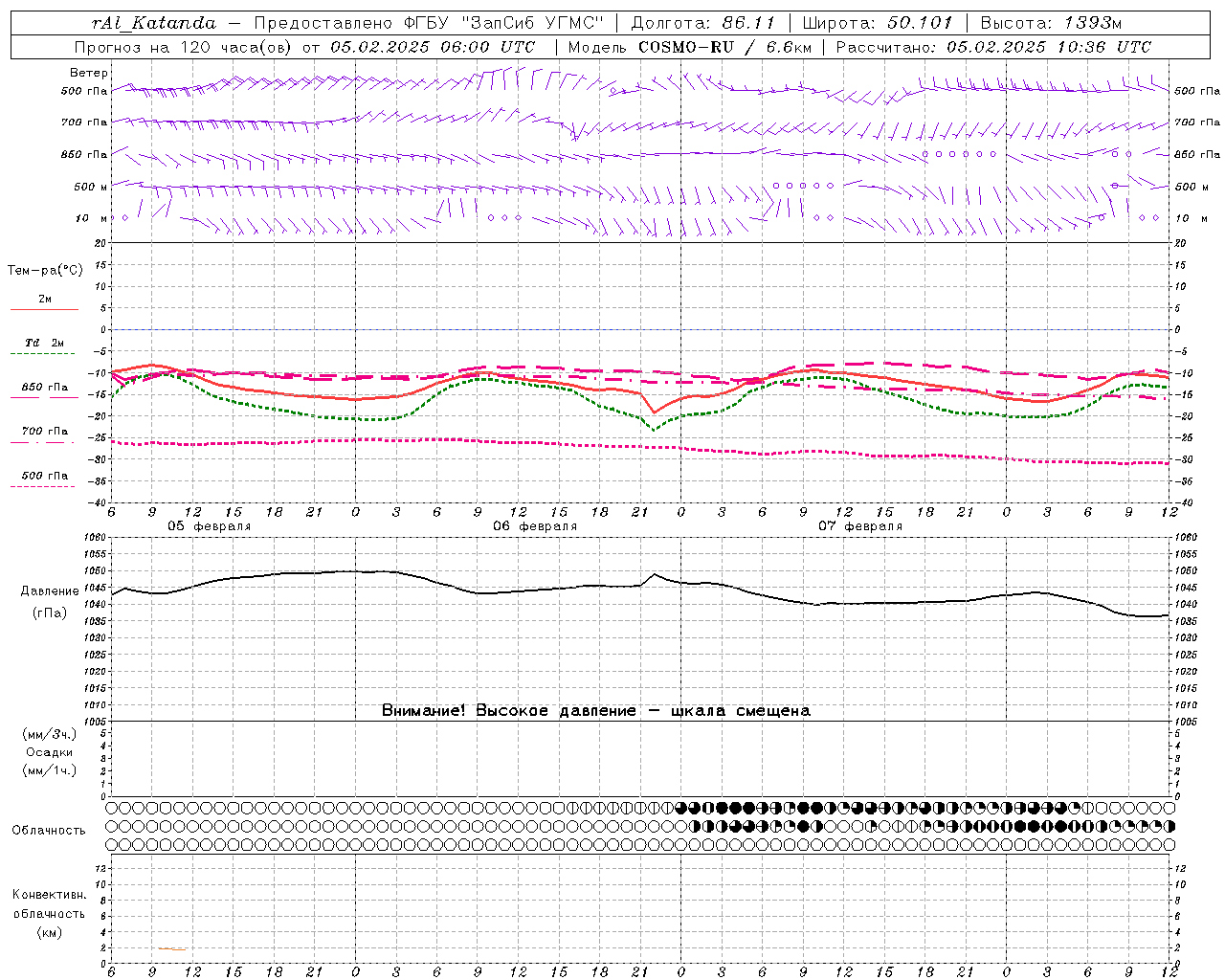The image size is (1225, 980).
Task: Click the 07 февраля date label
Action: [860, 526]
